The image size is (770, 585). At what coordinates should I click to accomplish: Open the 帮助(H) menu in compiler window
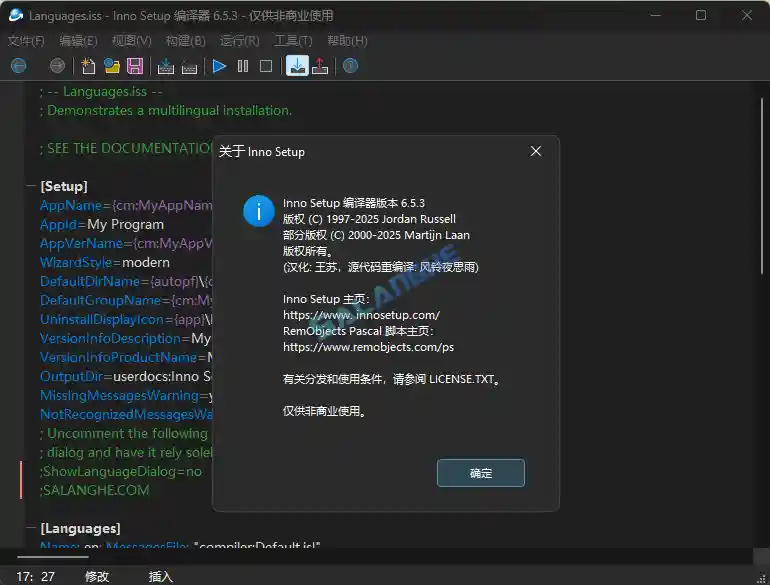point(347,41)
